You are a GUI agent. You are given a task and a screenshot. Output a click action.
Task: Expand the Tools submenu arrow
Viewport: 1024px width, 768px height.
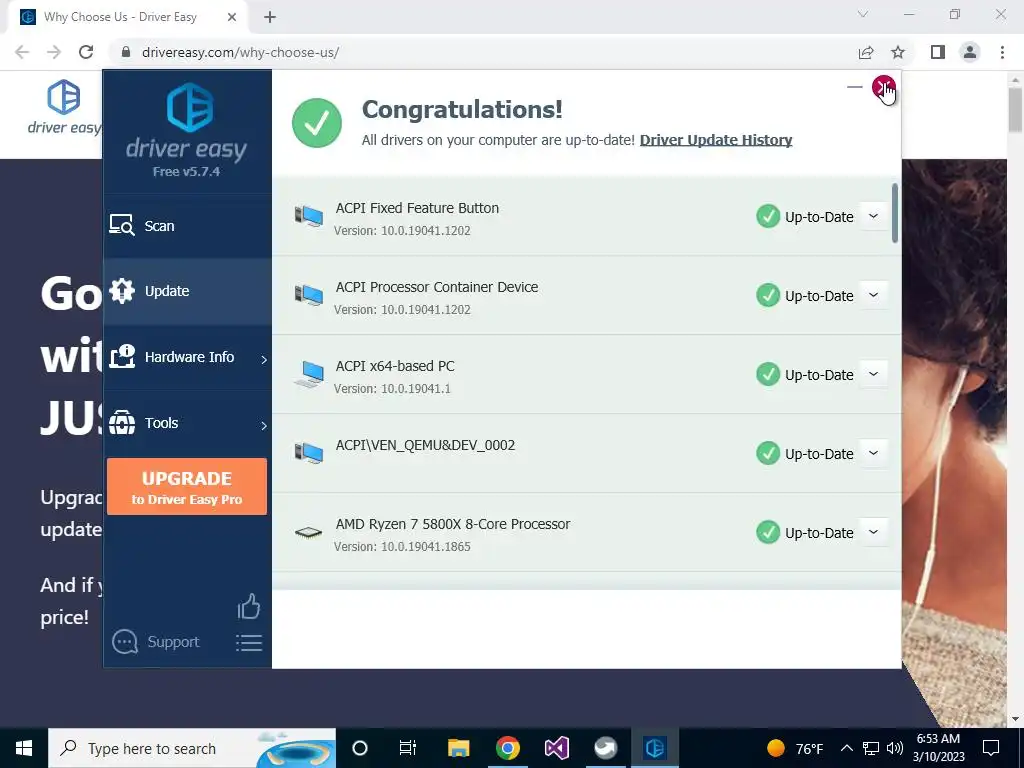264,426
